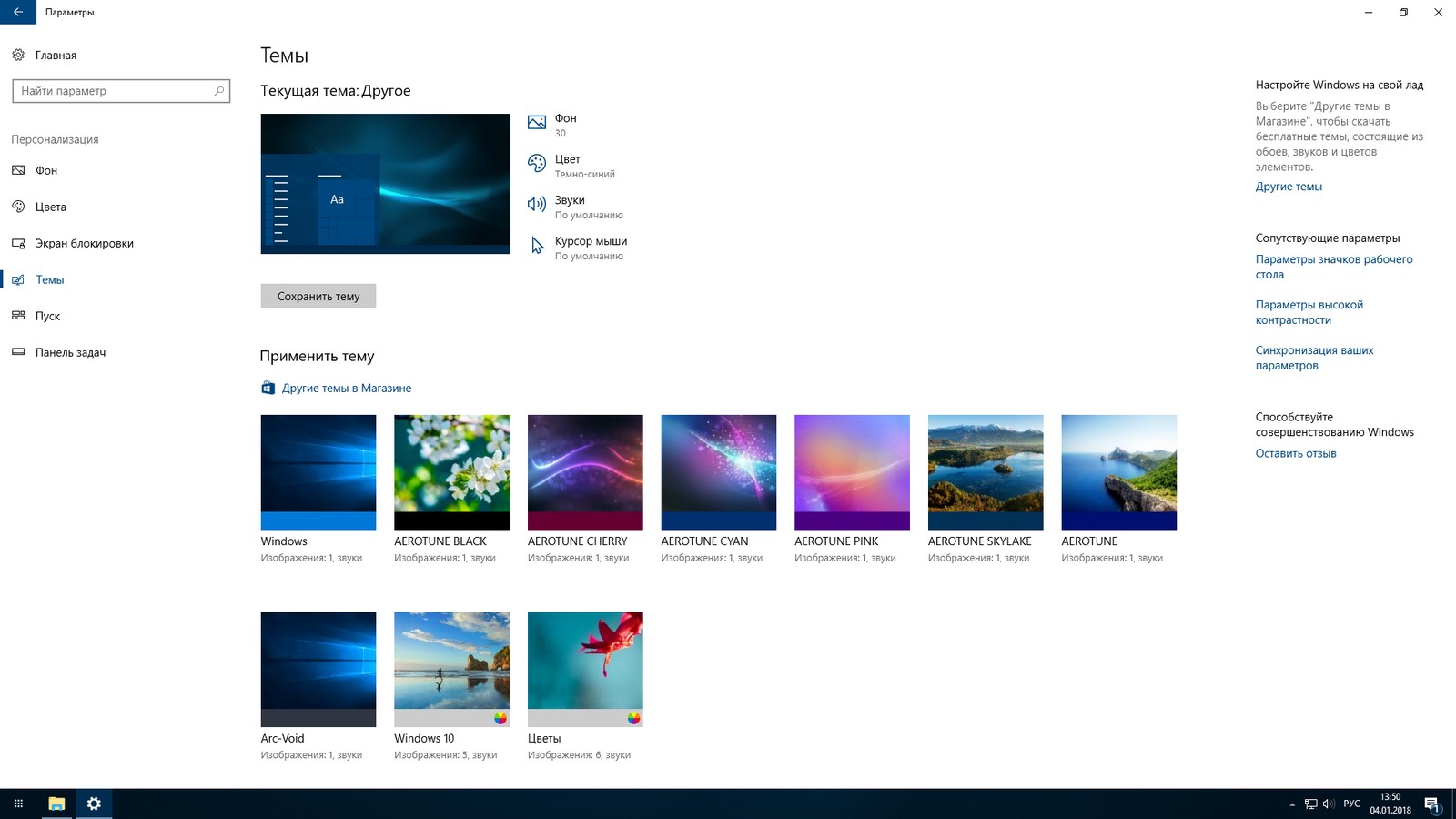This screenshot has width=1456, height=819.
Task: Click the Главная gear icon
Action: click(x=18, y=56)
